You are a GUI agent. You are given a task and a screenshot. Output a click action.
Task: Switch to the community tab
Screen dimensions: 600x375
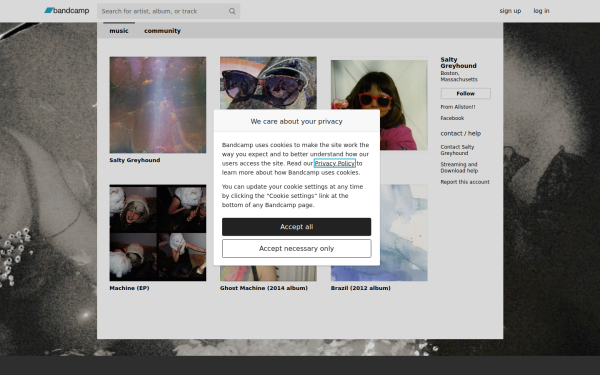[162, 31]
